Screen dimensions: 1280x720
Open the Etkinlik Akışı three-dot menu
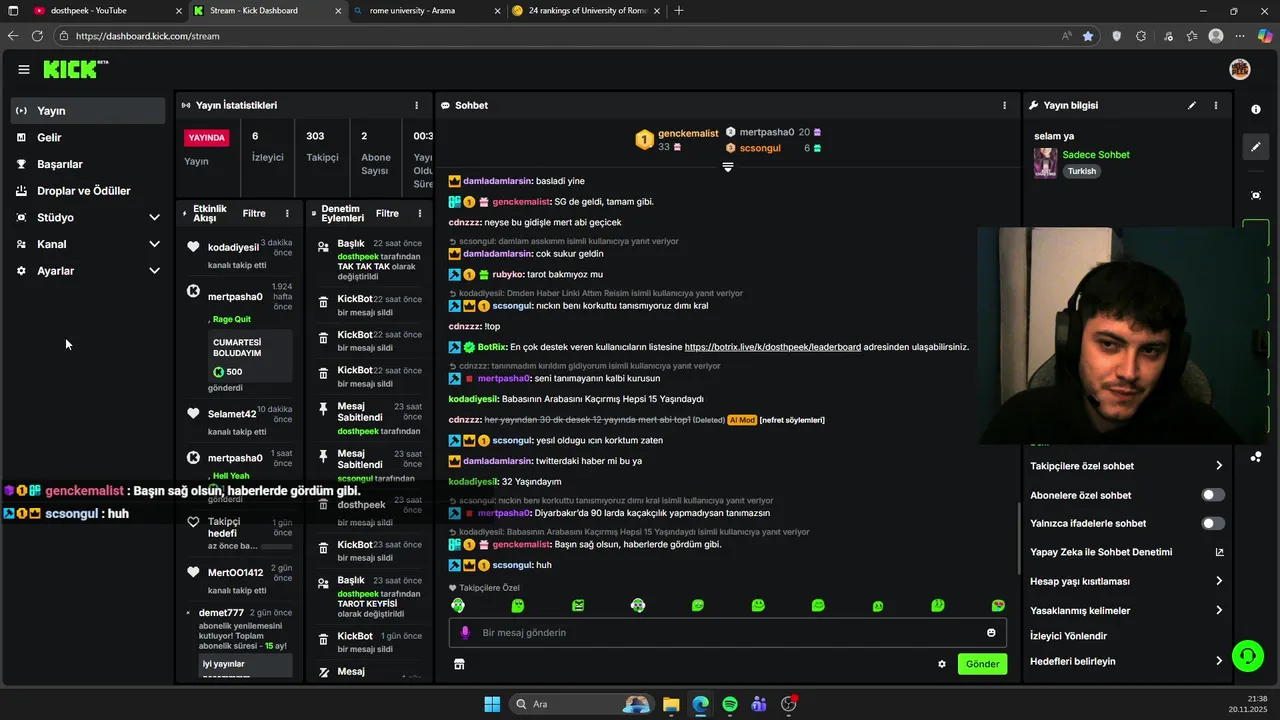pyautogui.click(x=287, y=213)
